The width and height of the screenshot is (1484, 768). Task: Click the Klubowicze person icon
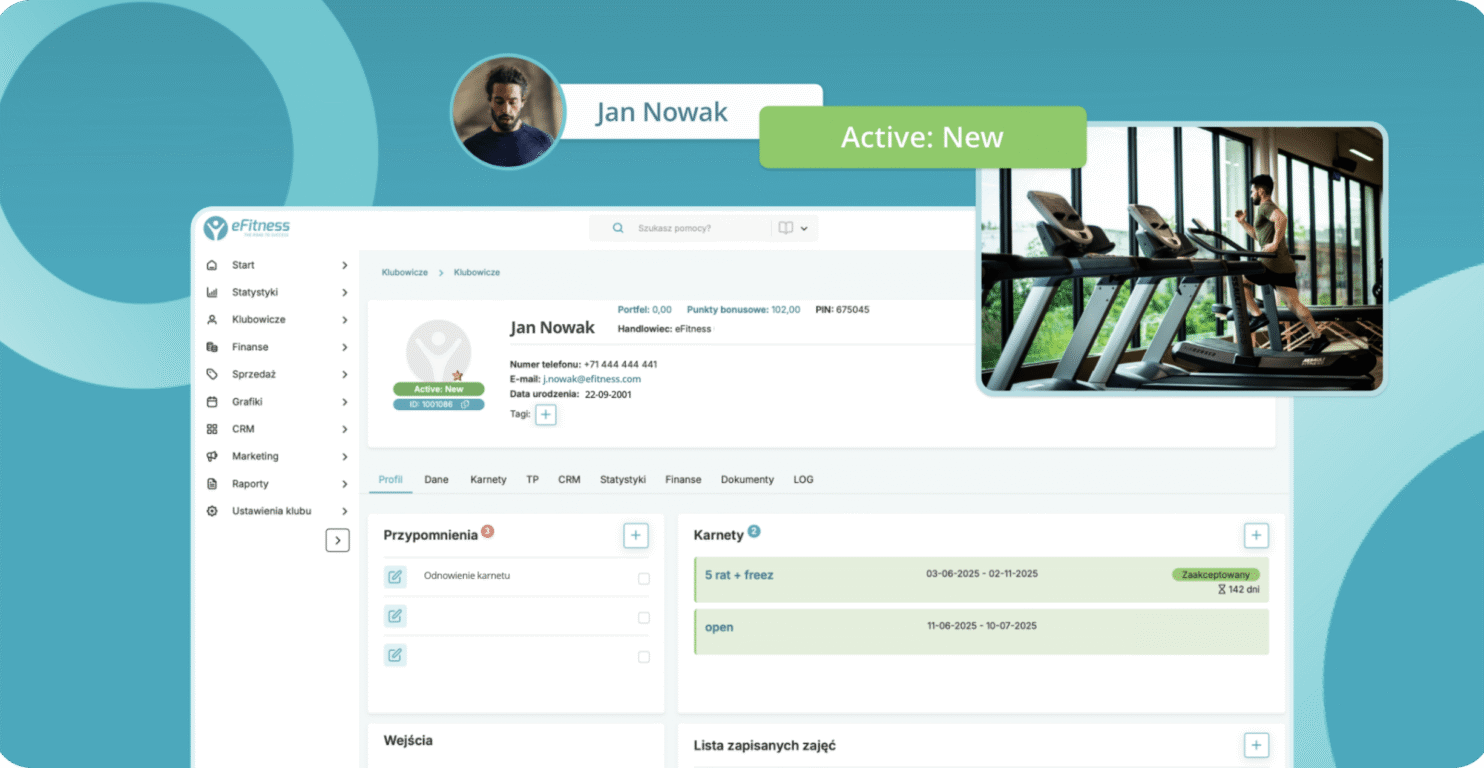pos(211,320)
